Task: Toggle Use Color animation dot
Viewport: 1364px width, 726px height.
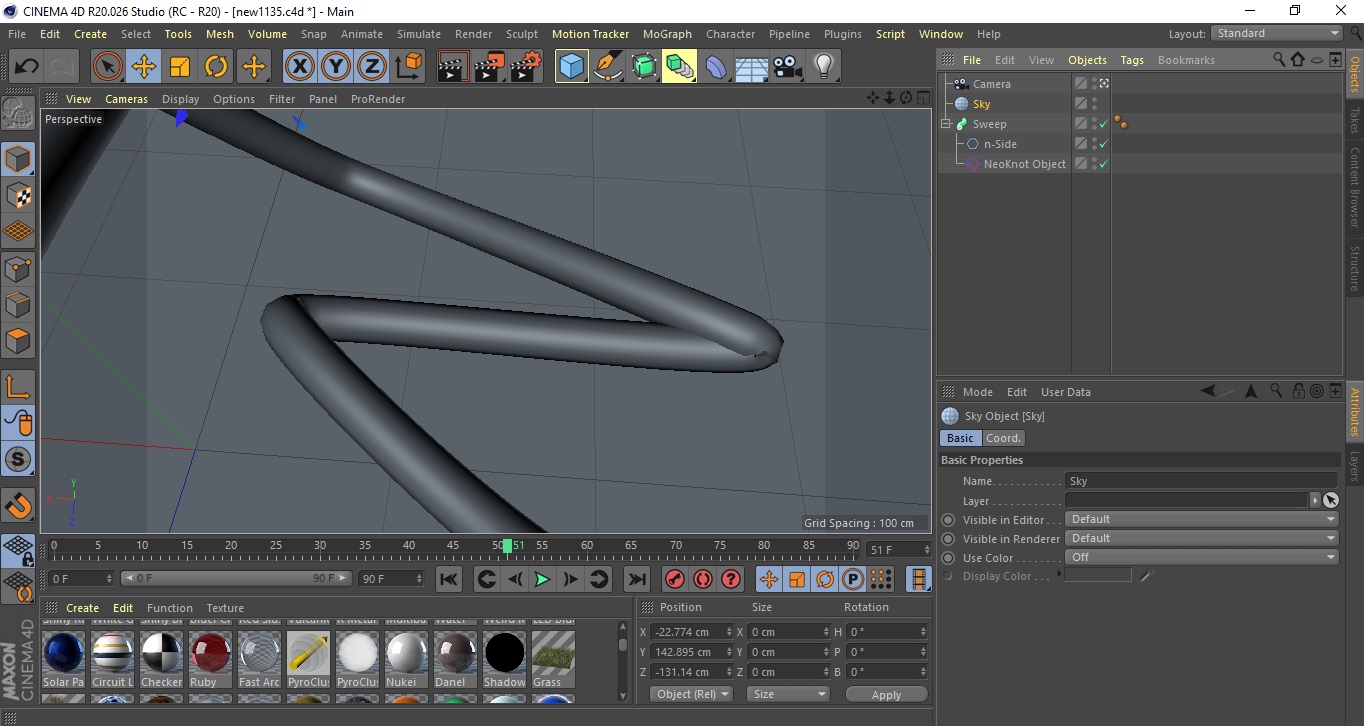Action: [x=948, y=558]
